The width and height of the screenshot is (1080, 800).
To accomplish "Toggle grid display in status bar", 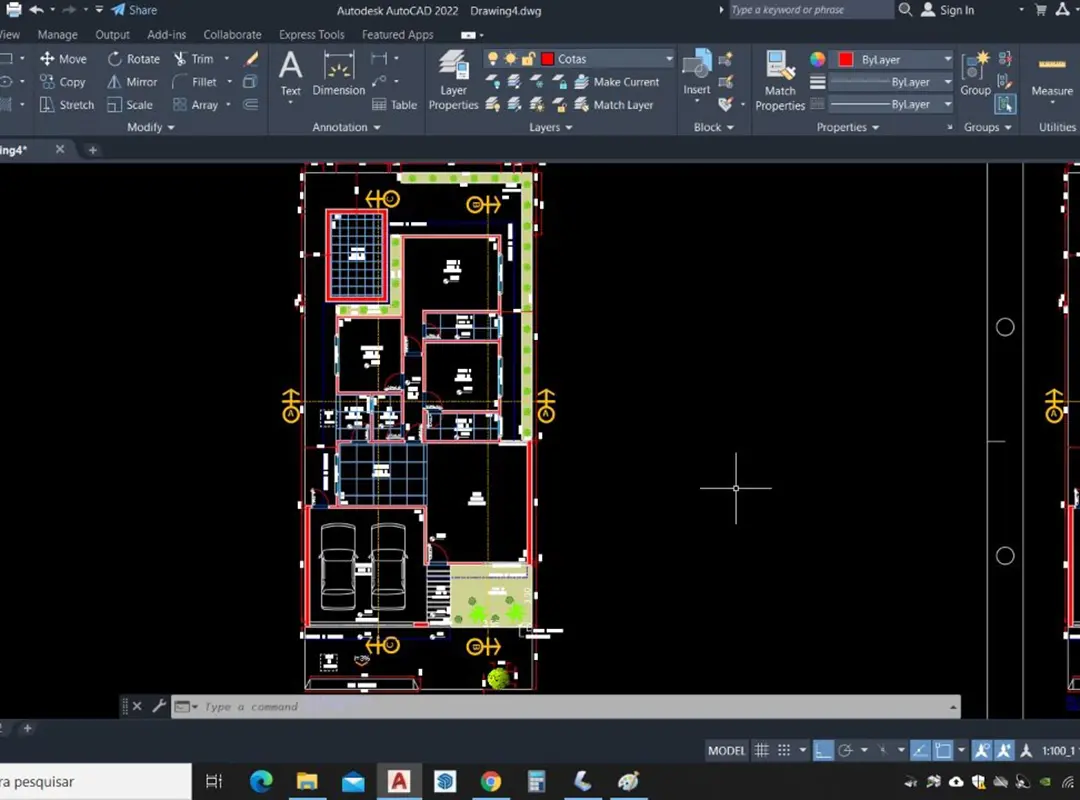I will (762, 751).
